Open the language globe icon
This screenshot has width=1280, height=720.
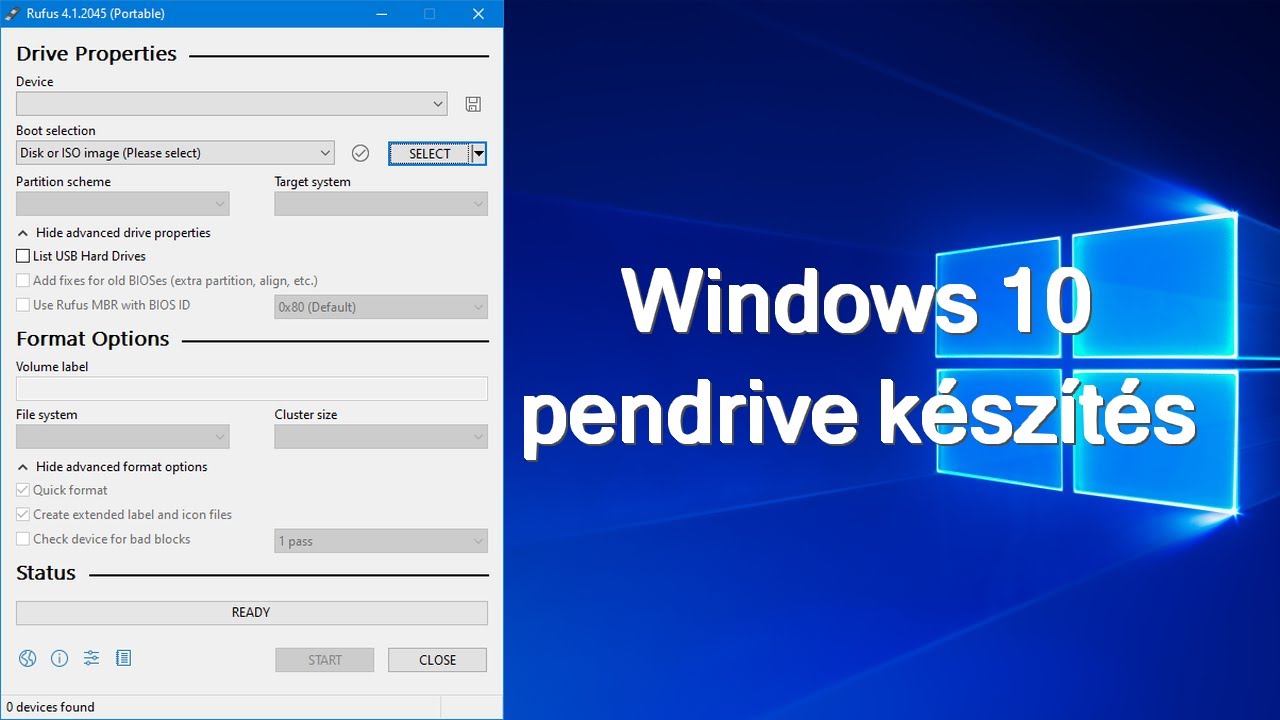pyautogui.click(x=28, y=658)
